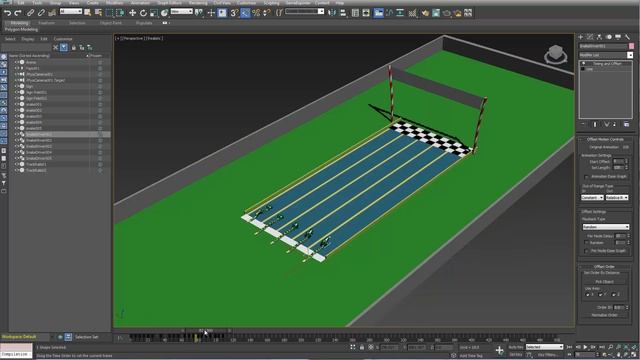Click the Redo arrow in the main toolbar
The height and width of the screenshot is (360, 640).
18,13
